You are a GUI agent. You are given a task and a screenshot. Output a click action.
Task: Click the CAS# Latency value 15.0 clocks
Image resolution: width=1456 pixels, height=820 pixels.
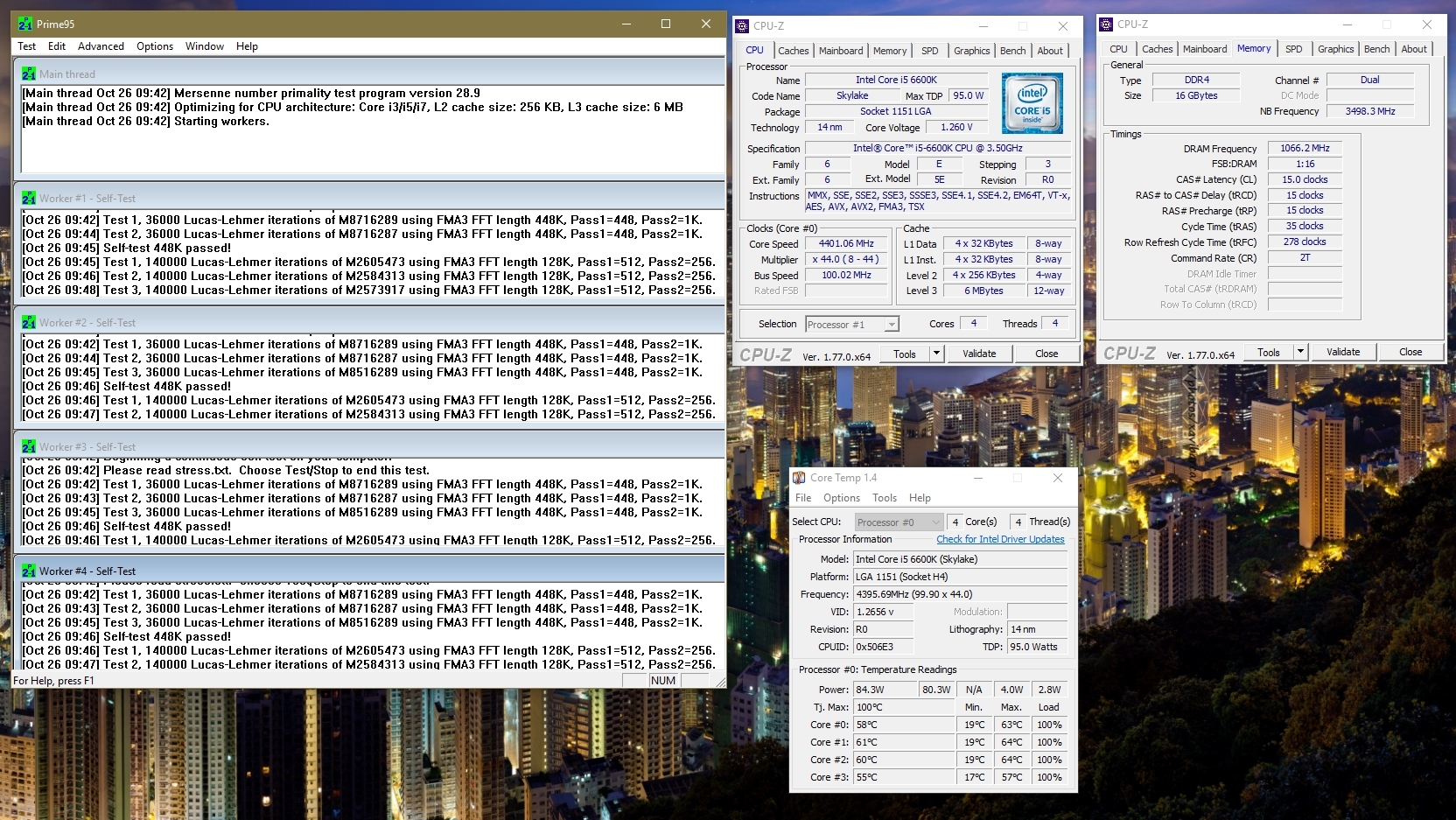click(1305, 179)
